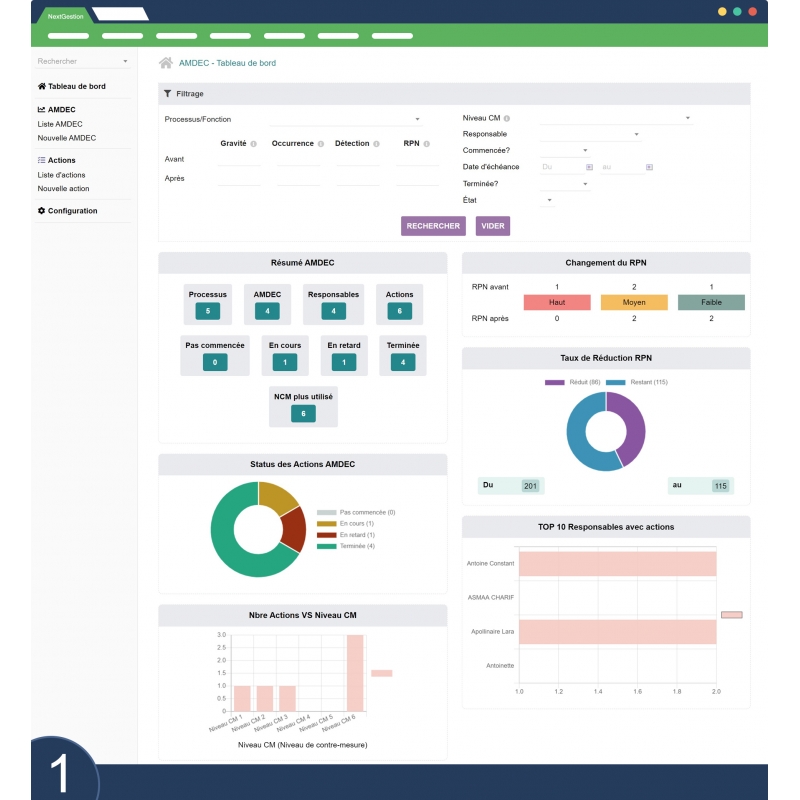Expand the Commencée? dropdown

tap(585, 150)
